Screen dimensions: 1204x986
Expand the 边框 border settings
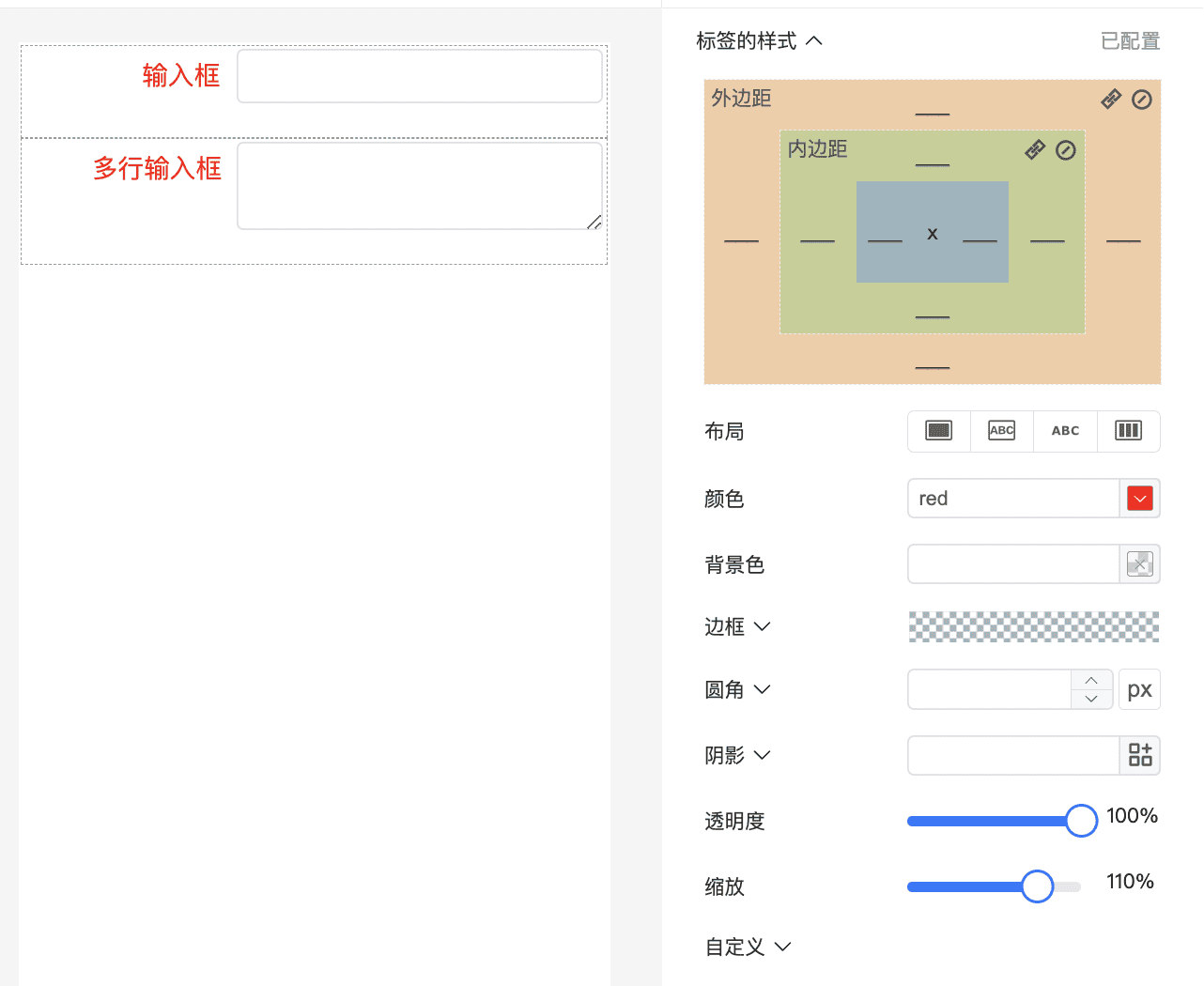[763, 626]
